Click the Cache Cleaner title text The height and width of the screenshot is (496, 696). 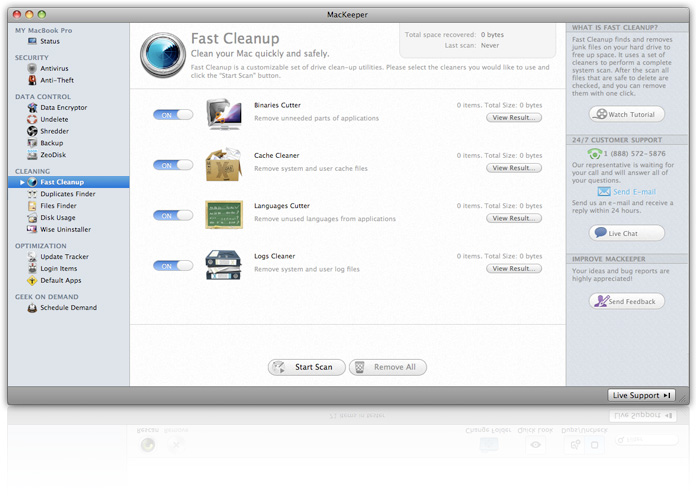point(277,155)
